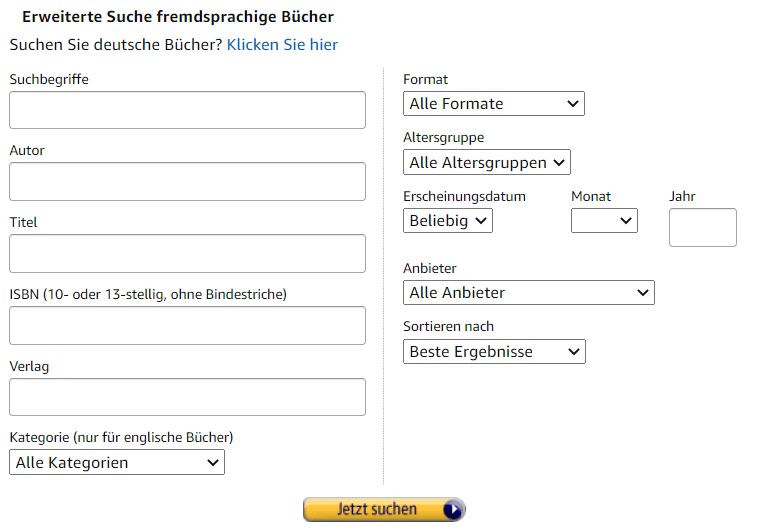The image size is (758, 531).
Task: Expand the Kategorie 'Alle Kategorien' dropdown
Action: point(116,463)
